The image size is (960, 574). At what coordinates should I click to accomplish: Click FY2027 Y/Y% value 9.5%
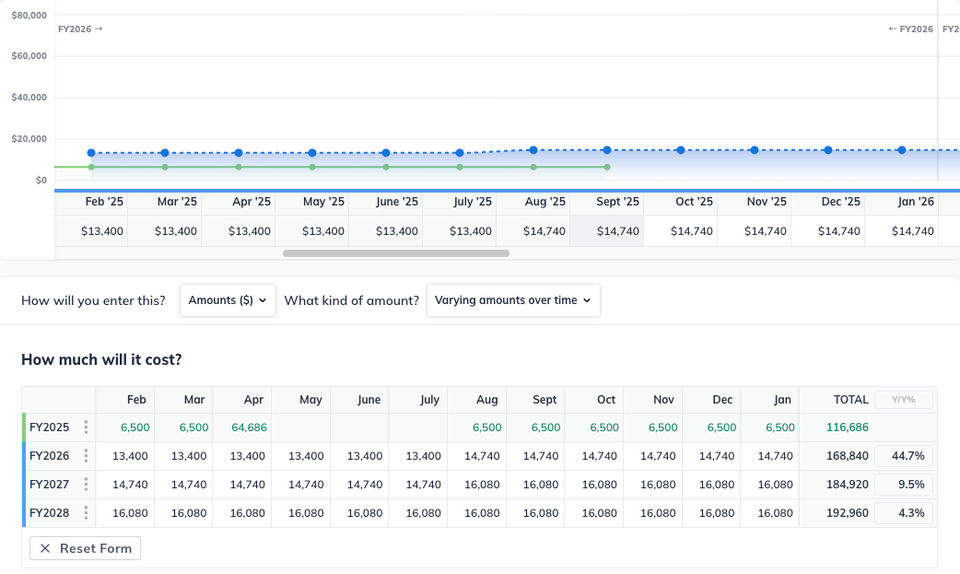coord(904,484)
